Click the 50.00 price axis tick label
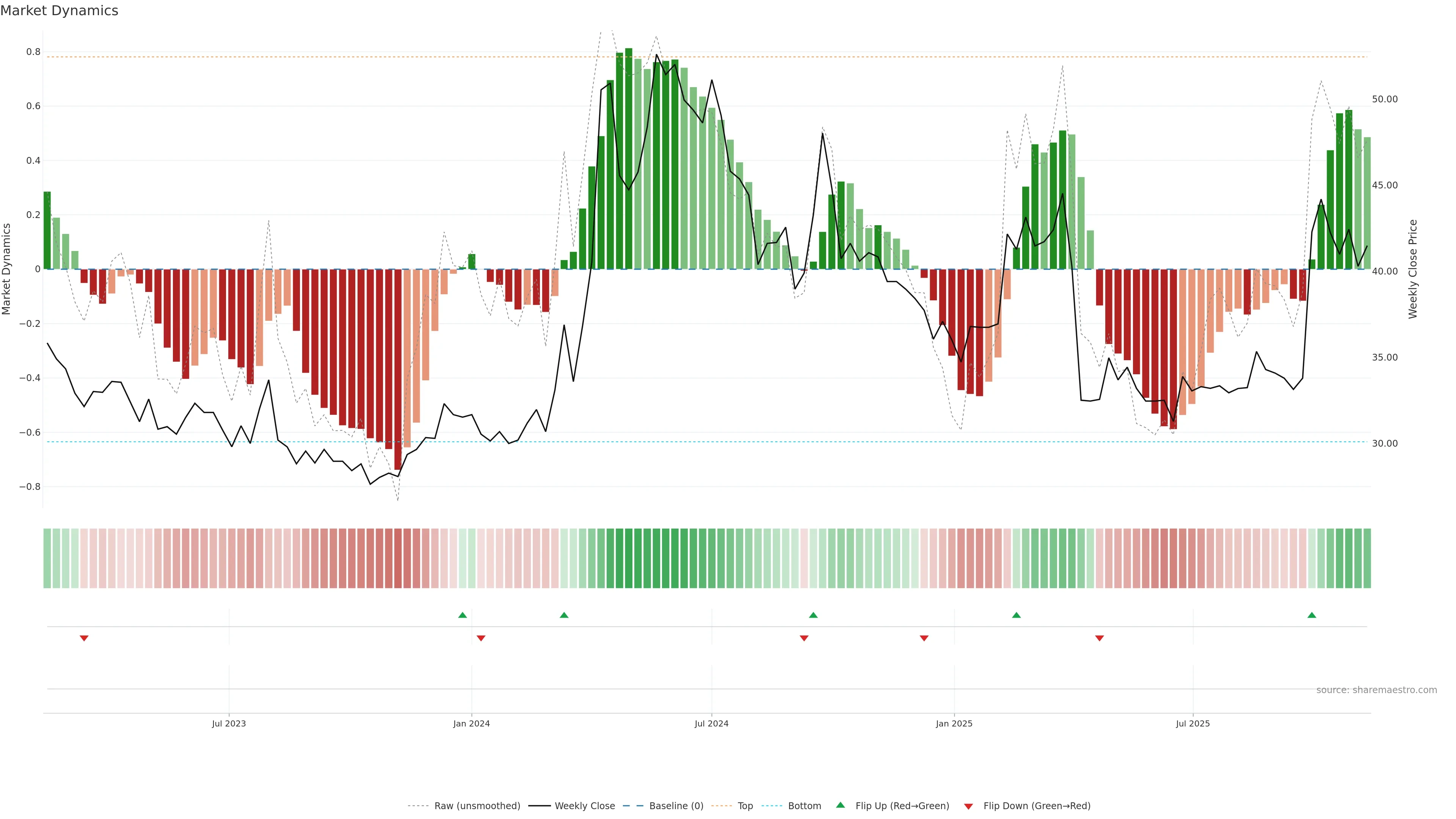 [x=1384, y=99]
